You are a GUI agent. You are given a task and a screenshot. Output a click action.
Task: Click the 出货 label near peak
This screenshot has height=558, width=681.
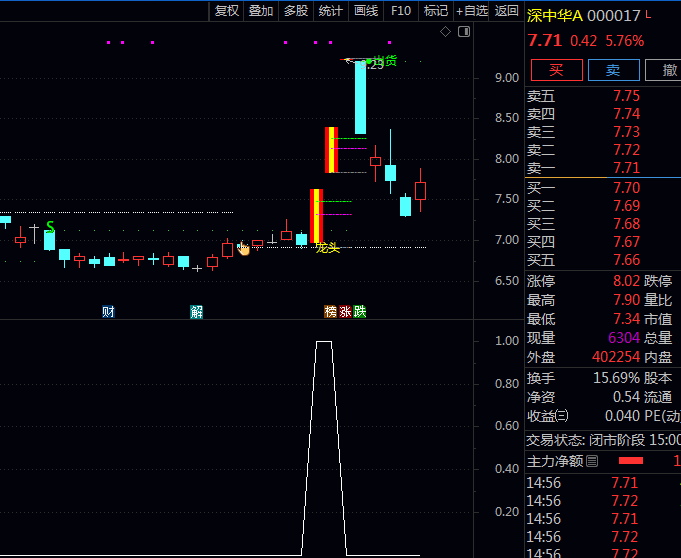385,60
